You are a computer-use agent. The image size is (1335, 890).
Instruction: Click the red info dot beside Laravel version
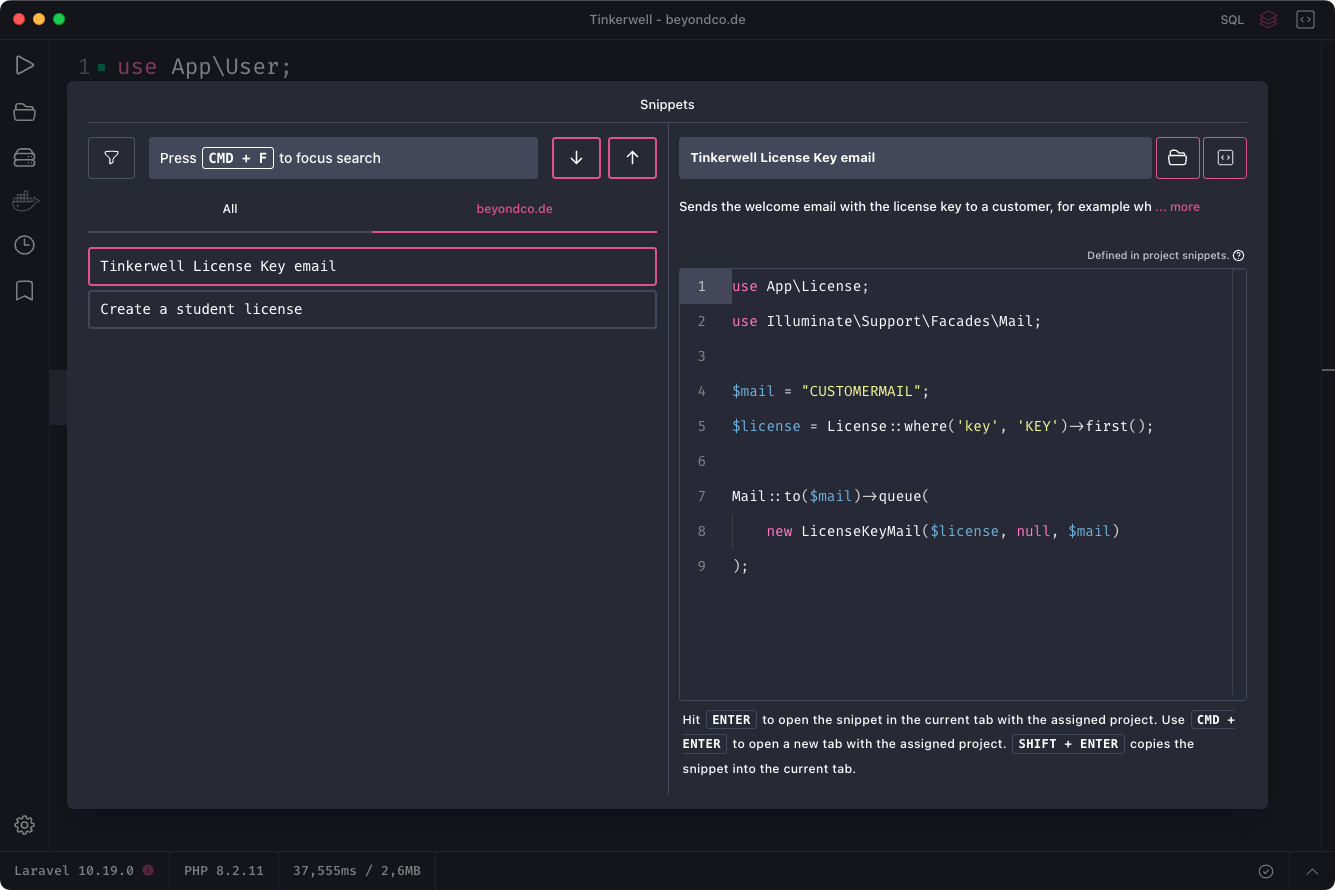(x=148, y=870)
